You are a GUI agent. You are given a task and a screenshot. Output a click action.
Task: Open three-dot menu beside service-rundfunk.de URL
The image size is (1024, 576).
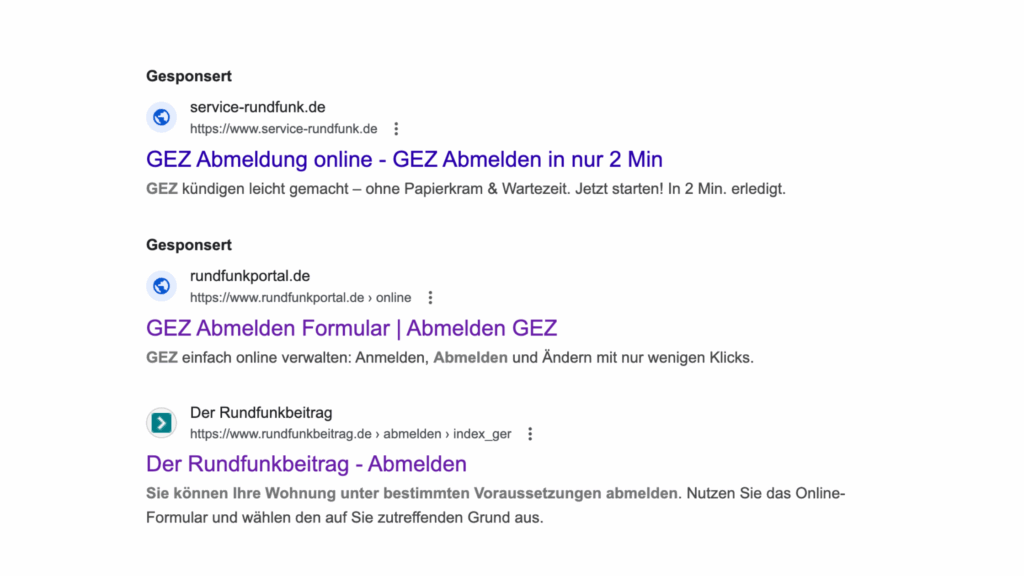[x=396, y=129]
